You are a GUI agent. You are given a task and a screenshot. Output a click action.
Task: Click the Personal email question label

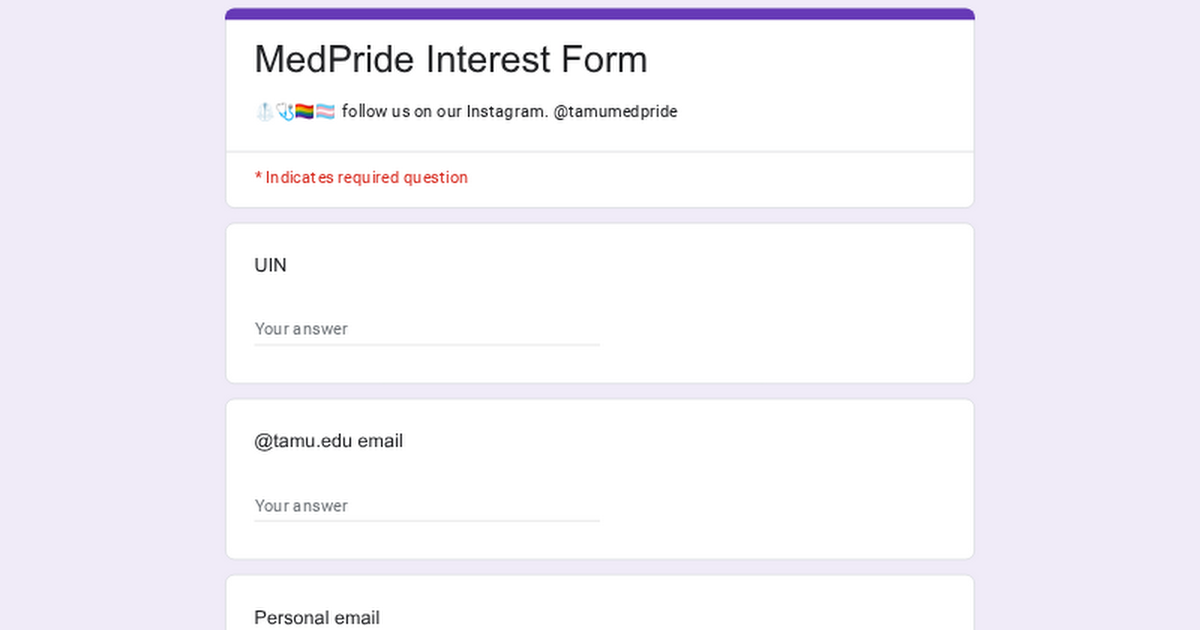317,617
